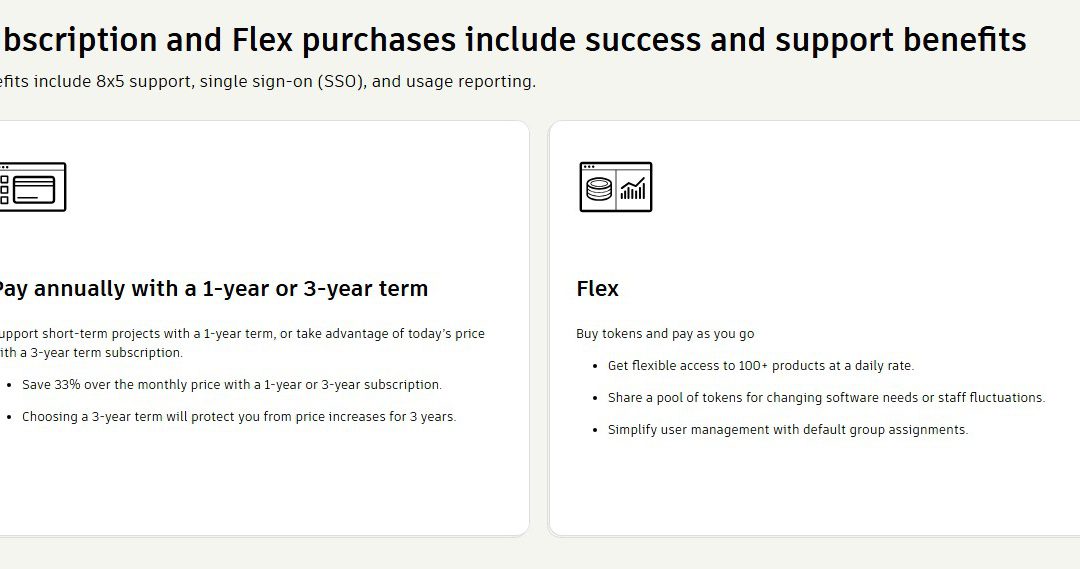
Task: Click the share a pool of tokens bullet
Action: coord(826,397)
